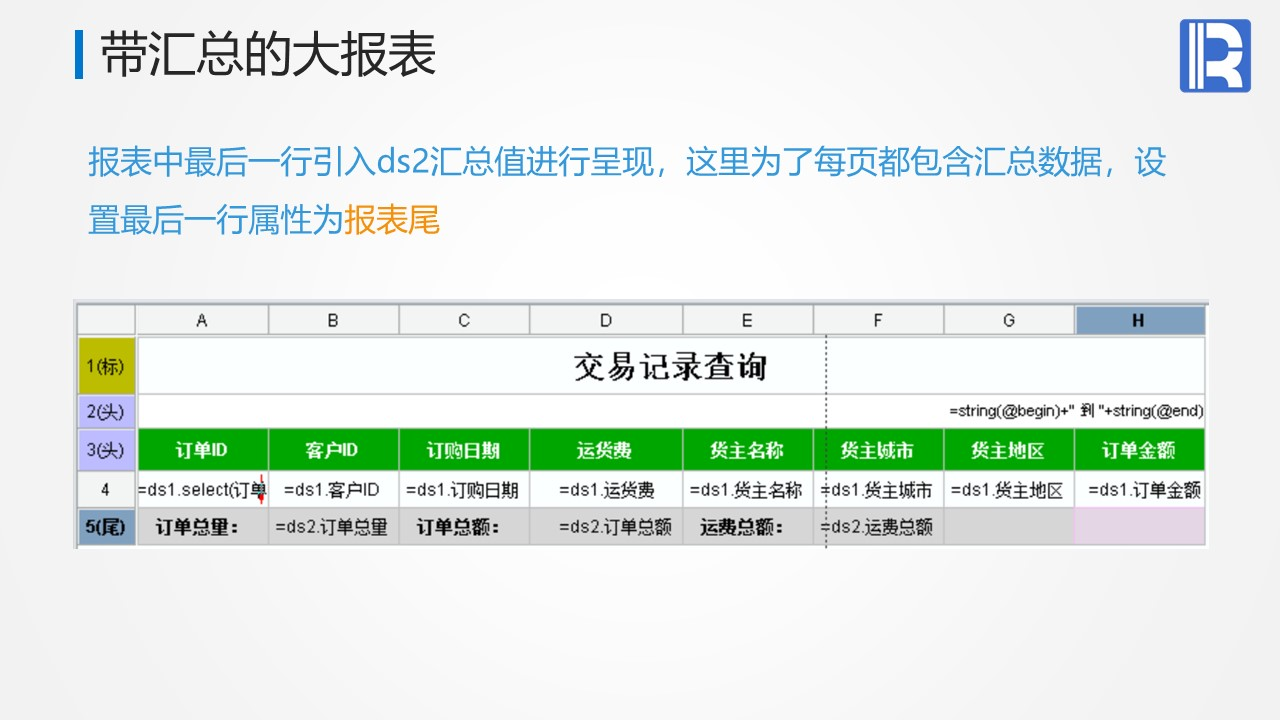1280x720 pixels.
Task: Select the 订单总额： label cell
Action: 464,527
